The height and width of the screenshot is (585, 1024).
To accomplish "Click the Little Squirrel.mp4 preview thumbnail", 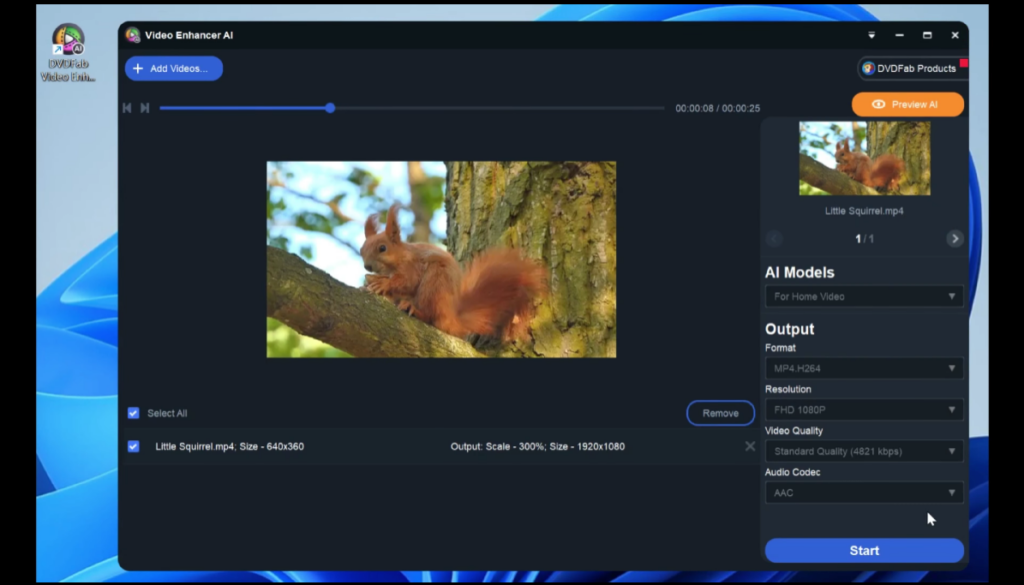I will pos(863,157).
